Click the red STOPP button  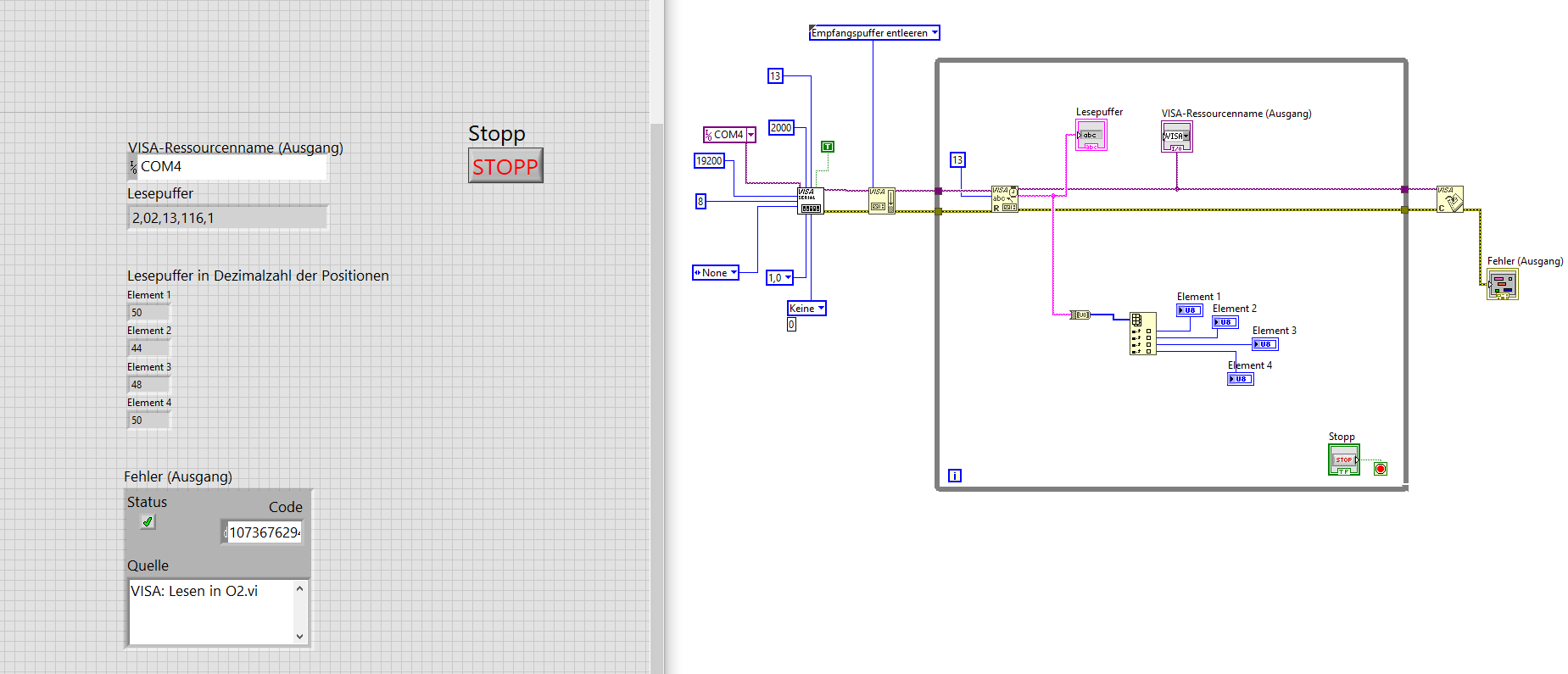click(505, 166)
